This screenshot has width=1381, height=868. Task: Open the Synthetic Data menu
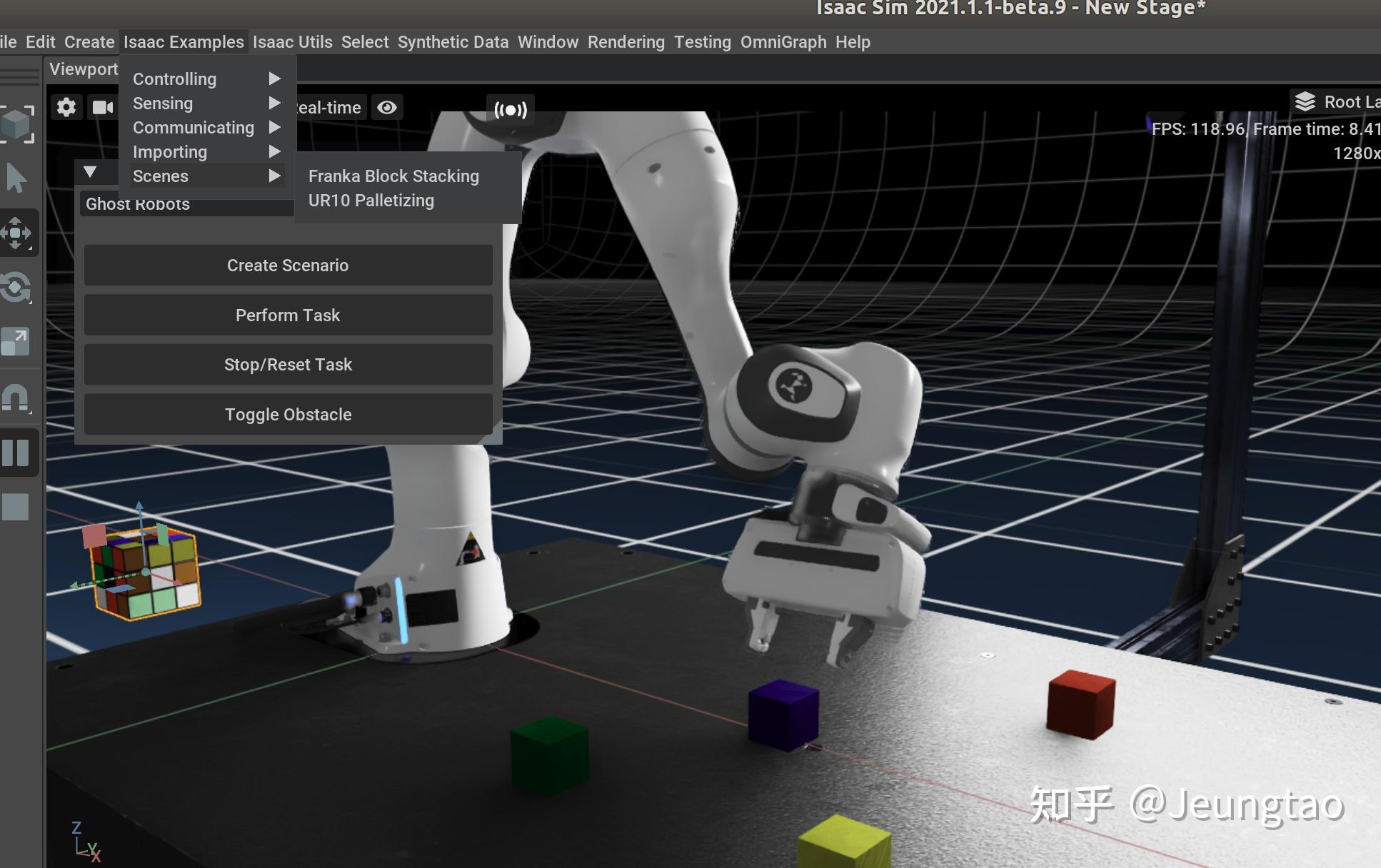tap(453, 42)
